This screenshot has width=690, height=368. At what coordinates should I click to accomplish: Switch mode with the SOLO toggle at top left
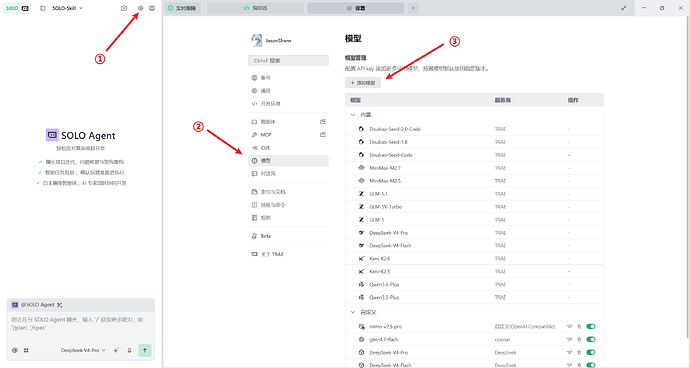(x=18, y=8)
